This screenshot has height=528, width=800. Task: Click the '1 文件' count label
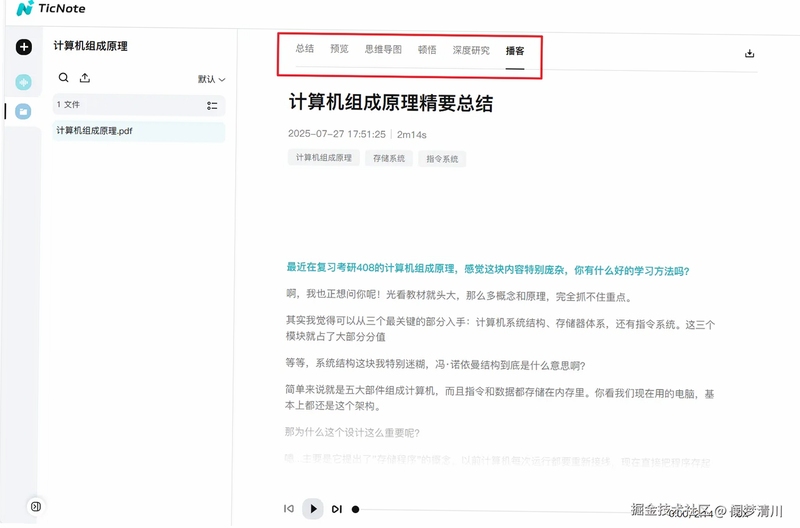68,105
